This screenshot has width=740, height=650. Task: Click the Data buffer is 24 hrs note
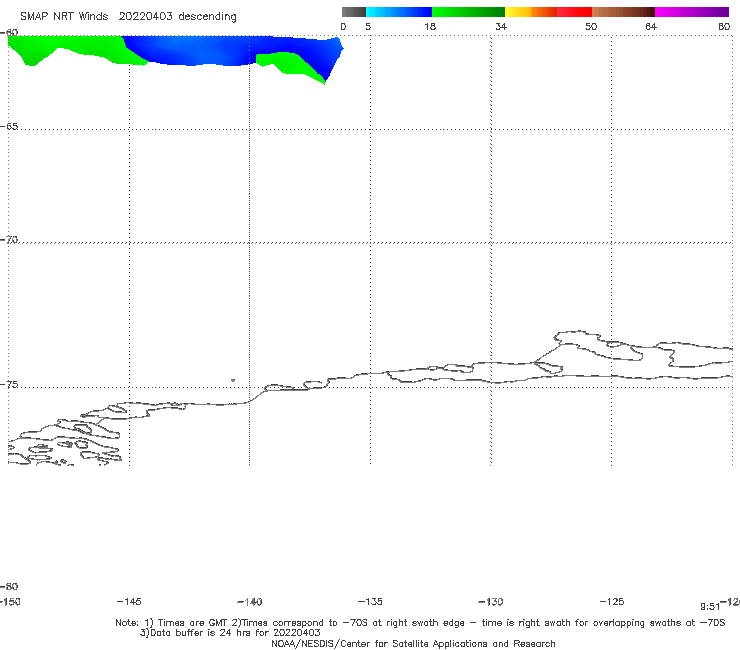pyautogui.click(x=230, y=633)
